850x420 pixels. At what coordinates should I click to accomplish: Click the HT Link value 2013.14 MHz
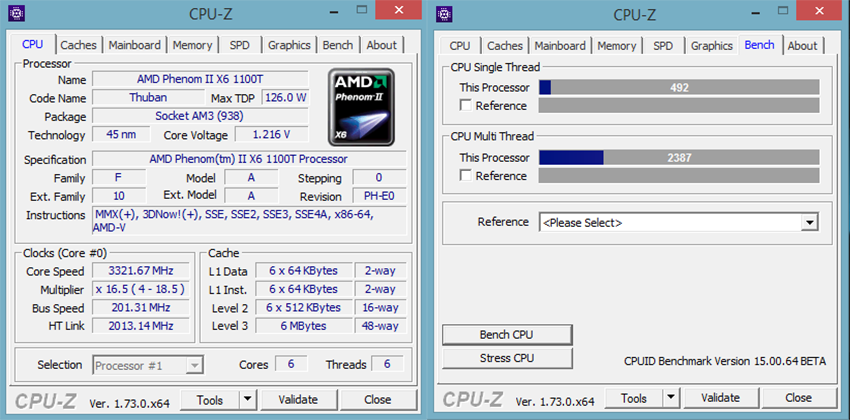coord(141,326)
